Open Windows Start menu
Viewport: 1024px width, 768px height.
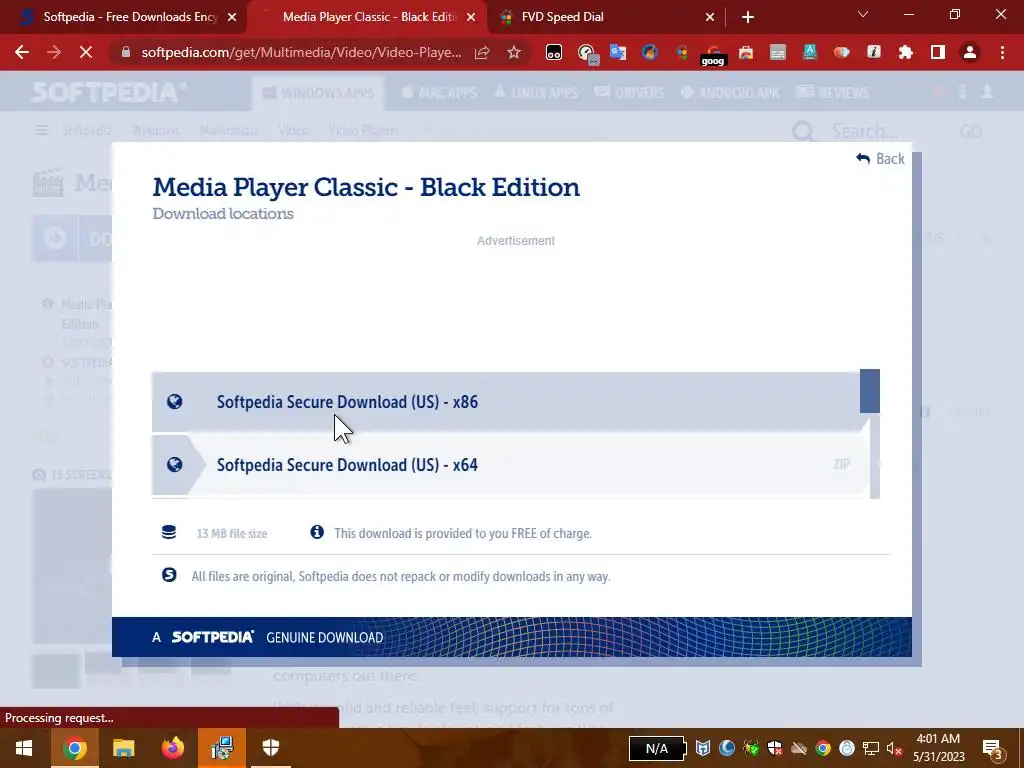[24, 748]
